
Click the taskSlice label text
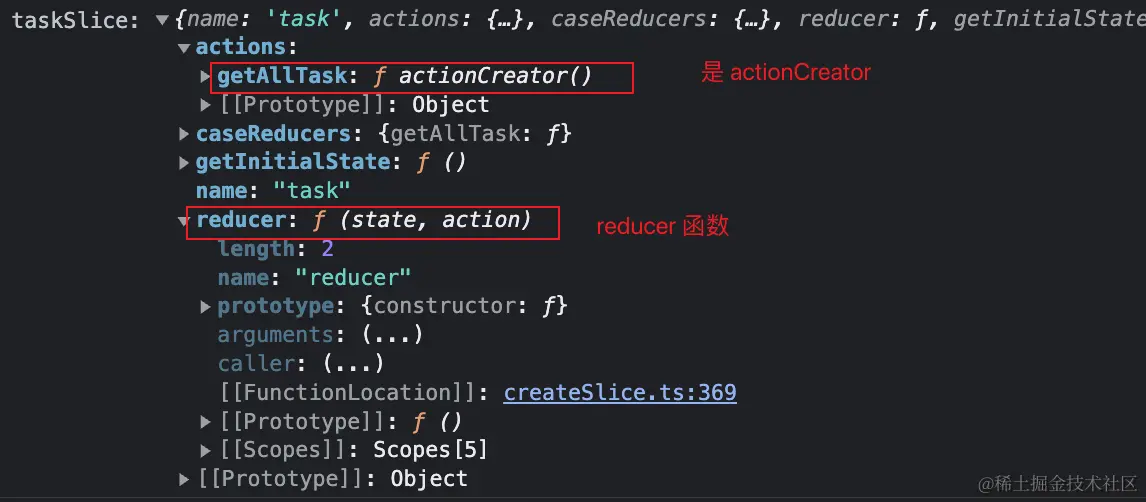(x=75, y=19)
